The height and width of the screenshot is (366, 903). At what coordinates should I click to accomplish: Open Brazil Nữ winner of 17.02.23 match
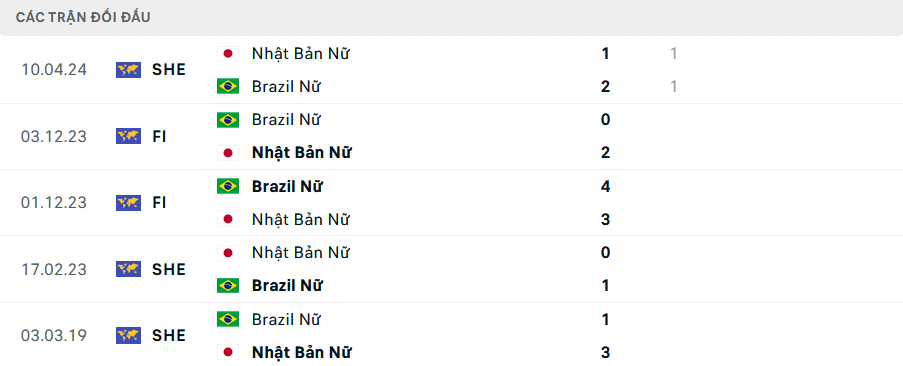(287, 285)
